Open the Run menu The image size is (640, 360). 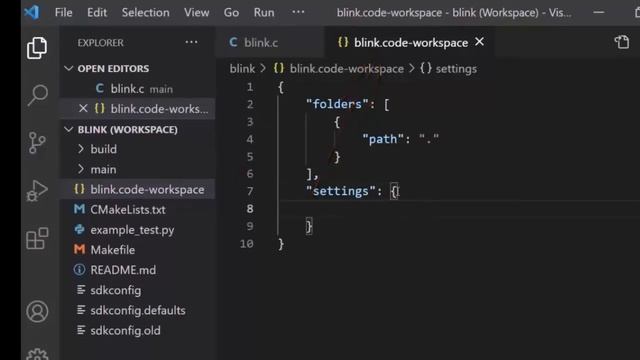pyautogui.click(x=264, y=13)
